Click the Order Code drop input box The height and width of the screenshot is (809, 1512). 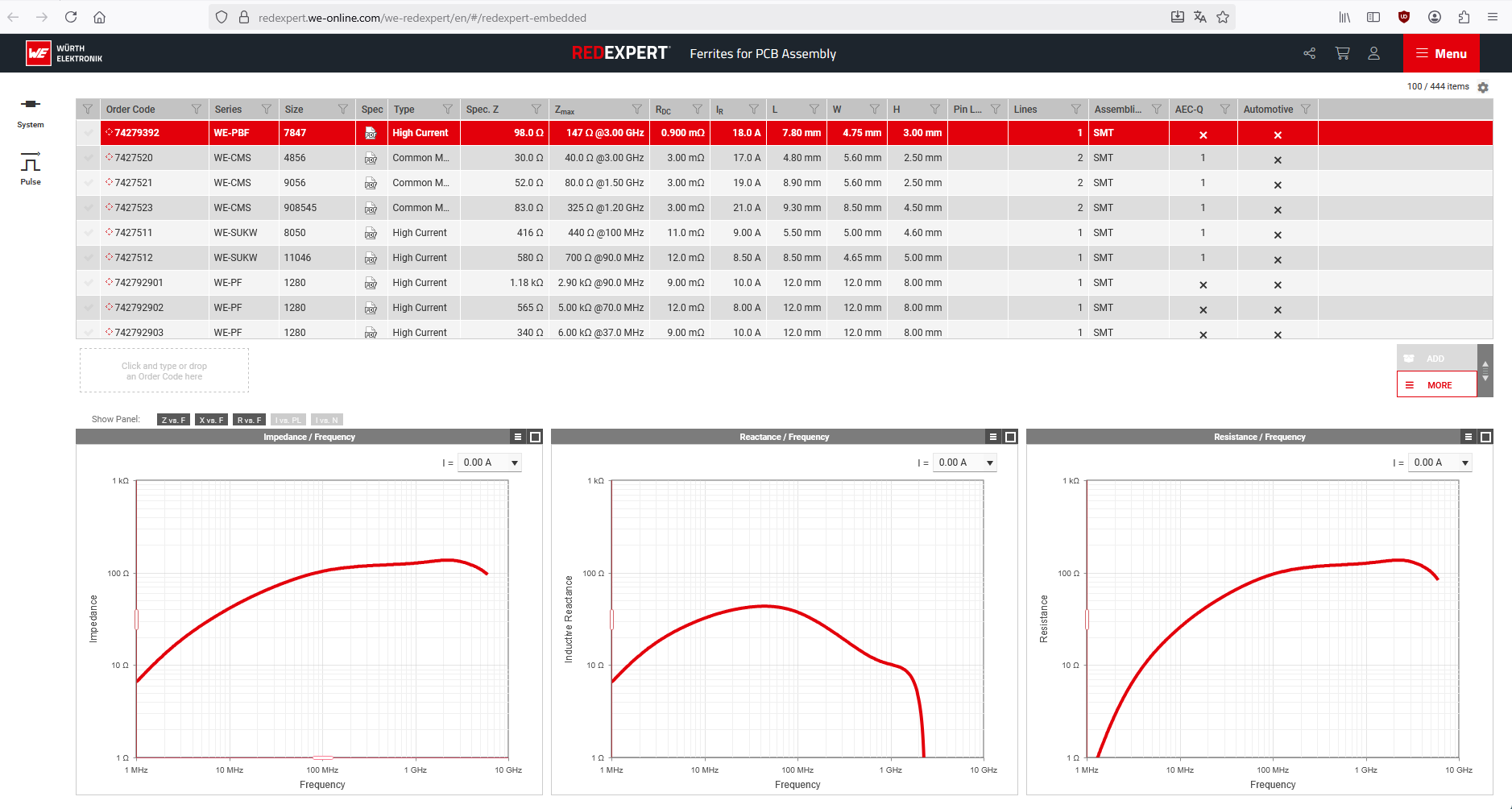pos(164,371)
